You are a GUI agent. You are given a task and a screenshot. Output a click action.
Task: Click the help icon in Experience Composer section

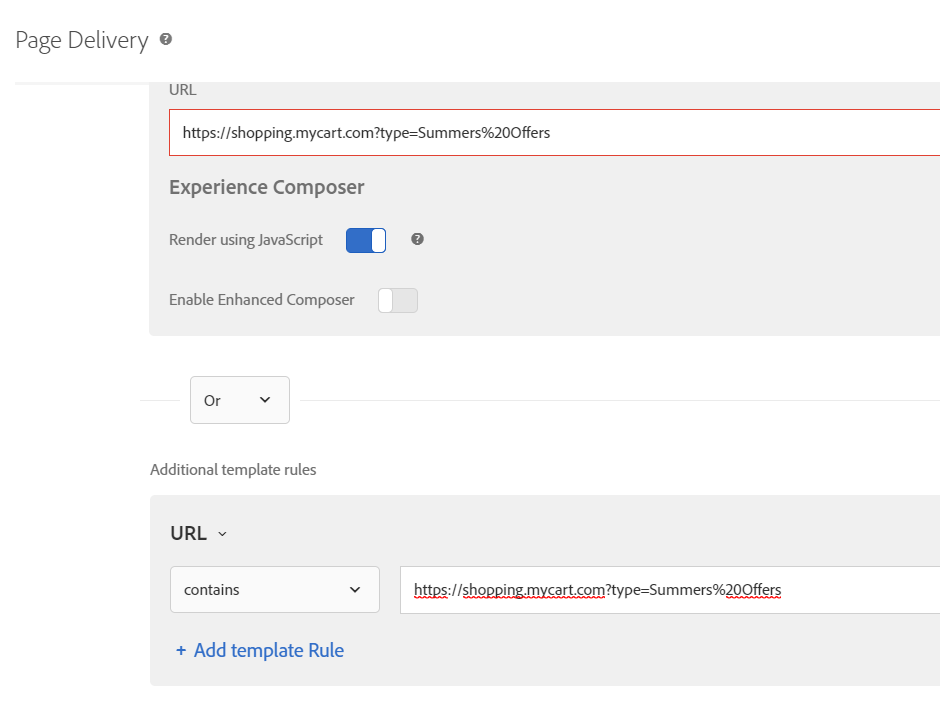point(416,239)
